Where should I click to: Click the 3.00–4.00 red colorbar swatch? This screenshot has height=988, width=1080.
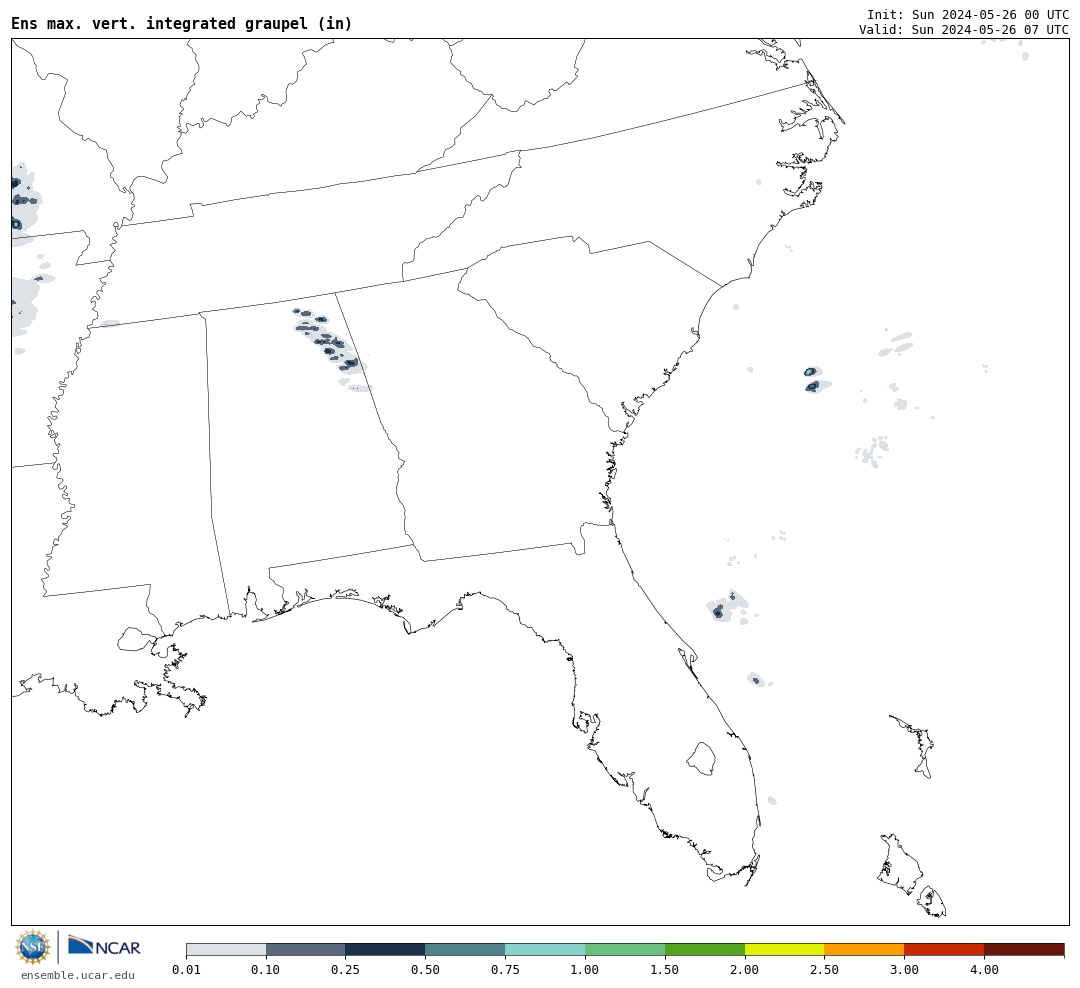tap(944, 949)
